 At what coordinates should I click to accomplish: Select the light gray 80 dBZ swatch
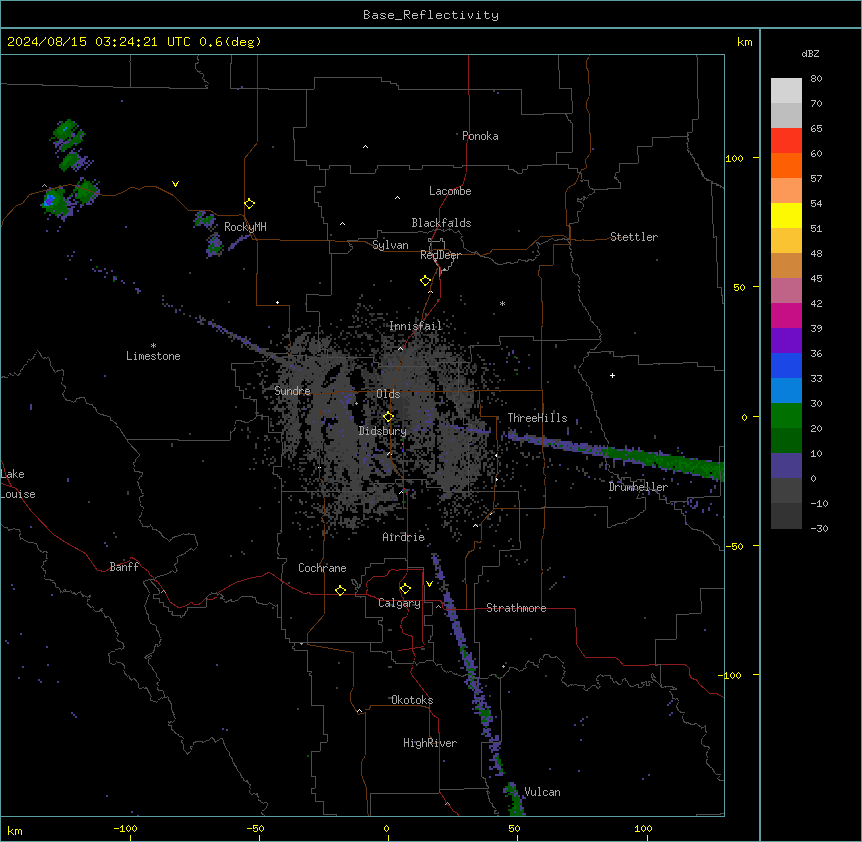tap(786, 91)
